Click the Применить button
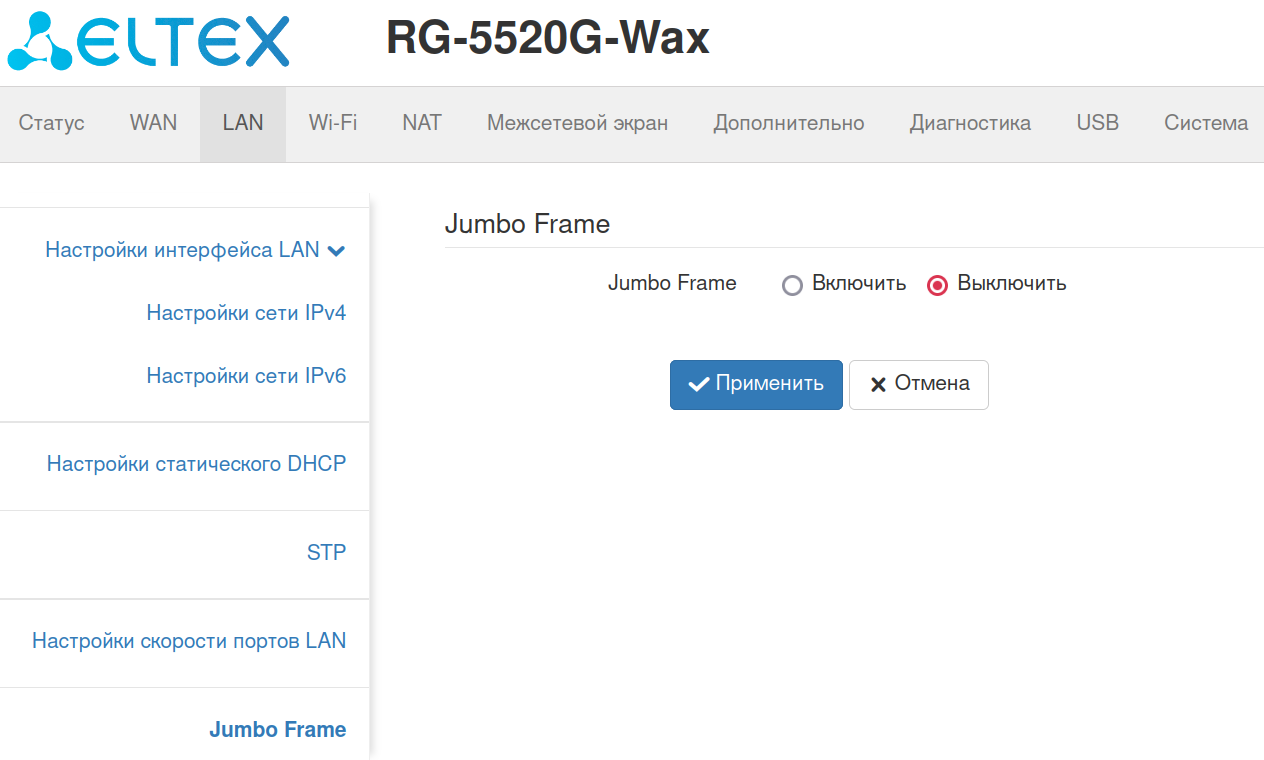This screenshot has height=760, width=1264. coord(756,385)
